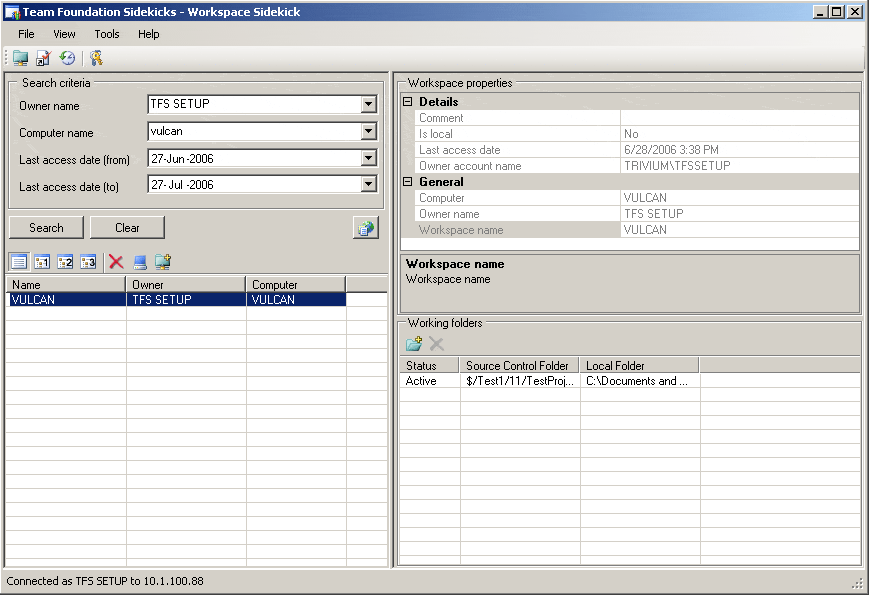Click the VULCAN computer cell in workspace list
The height and width of the screenshot is (595, 869).
coord(297,300)
